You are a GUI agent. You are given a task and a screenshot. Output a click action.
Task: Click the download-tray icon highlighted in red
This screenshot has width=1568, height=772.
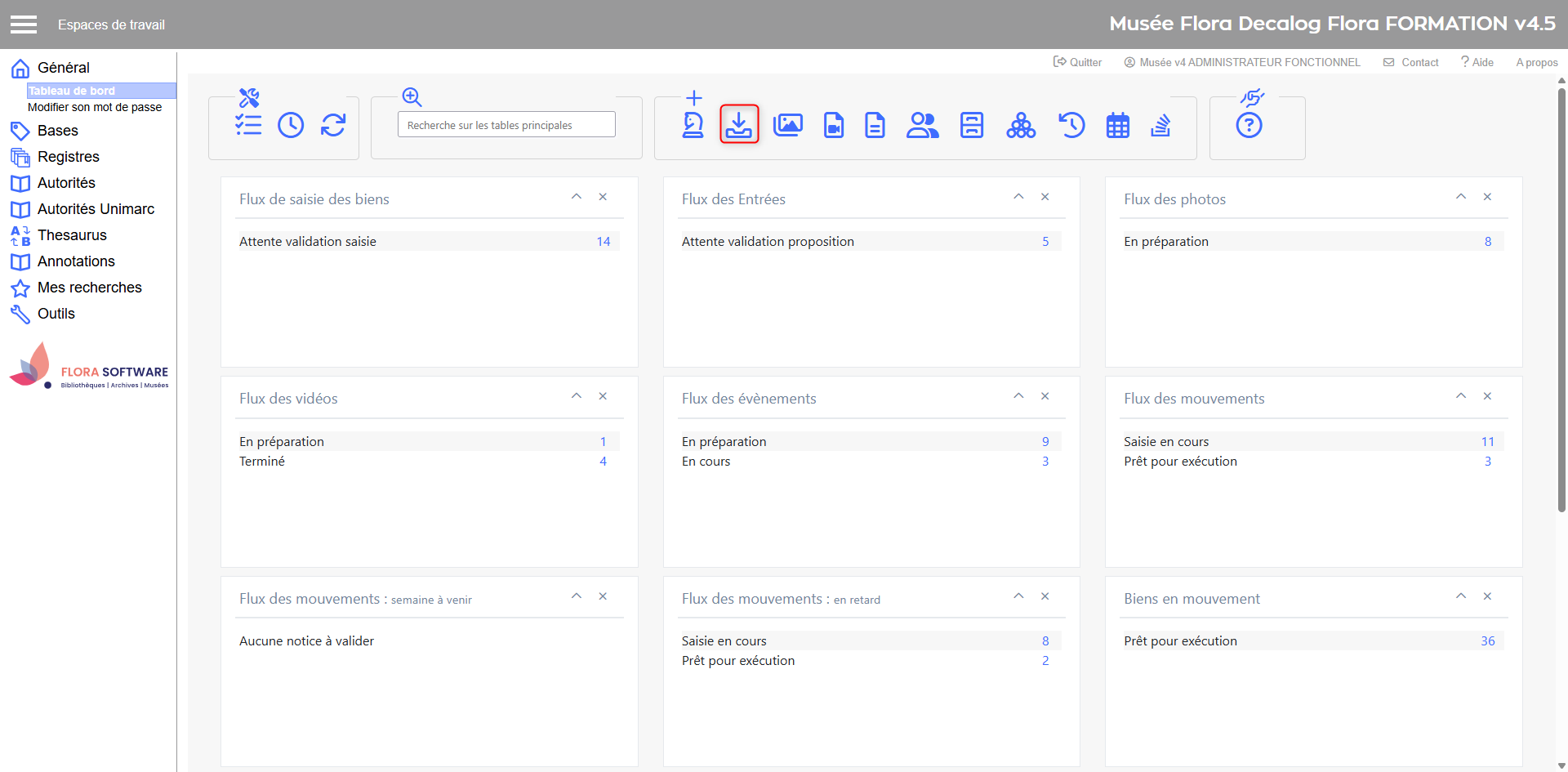click(739, 124)
